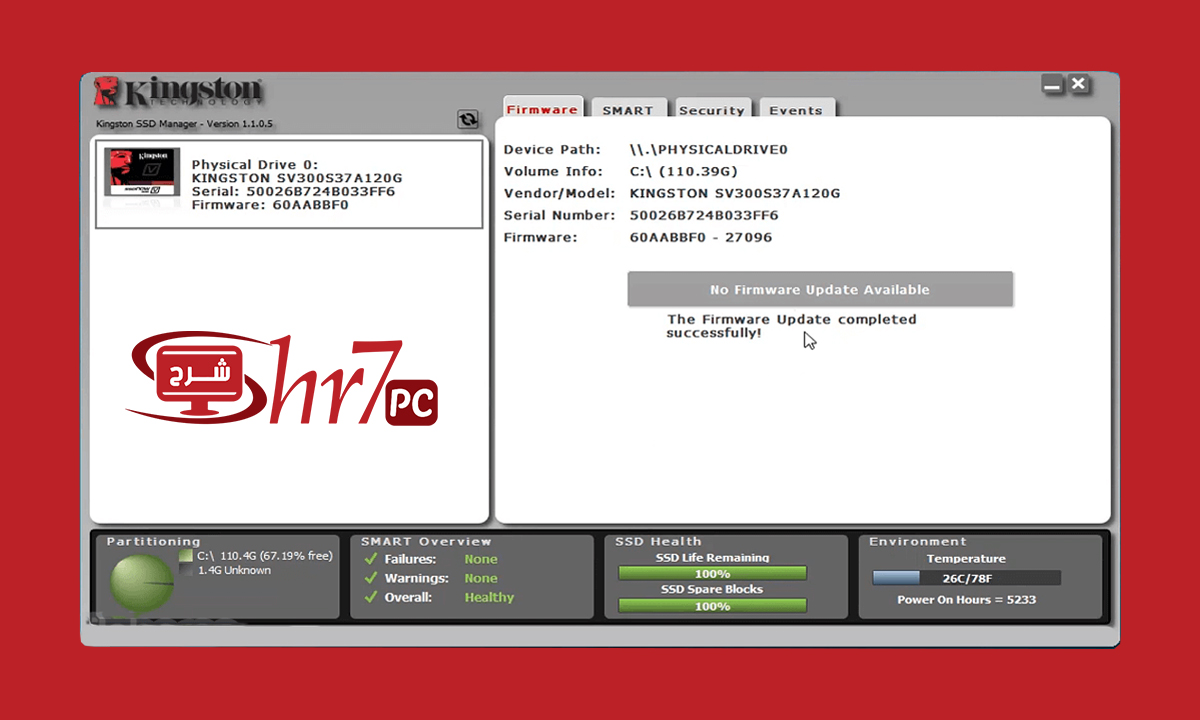Click the 1.4G Unknown partition label
Image resolution: width=1200 pixels, height=720 pixels.
click(234, 570)
